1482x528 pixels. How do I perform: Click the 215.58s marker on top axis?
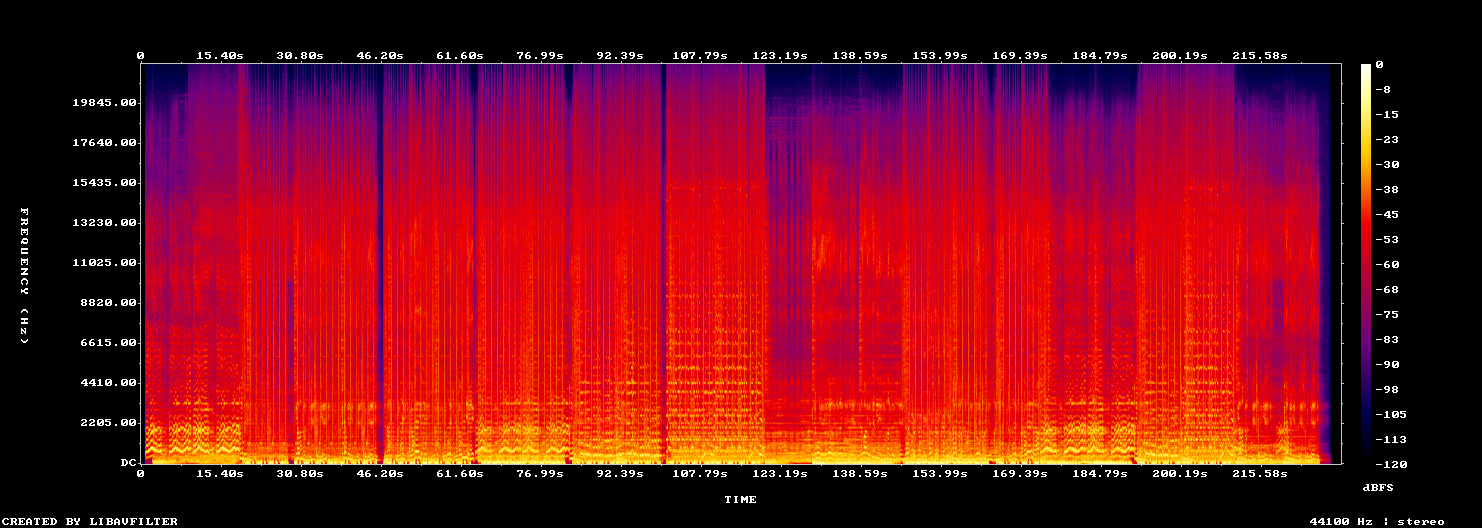[1259, 55]
